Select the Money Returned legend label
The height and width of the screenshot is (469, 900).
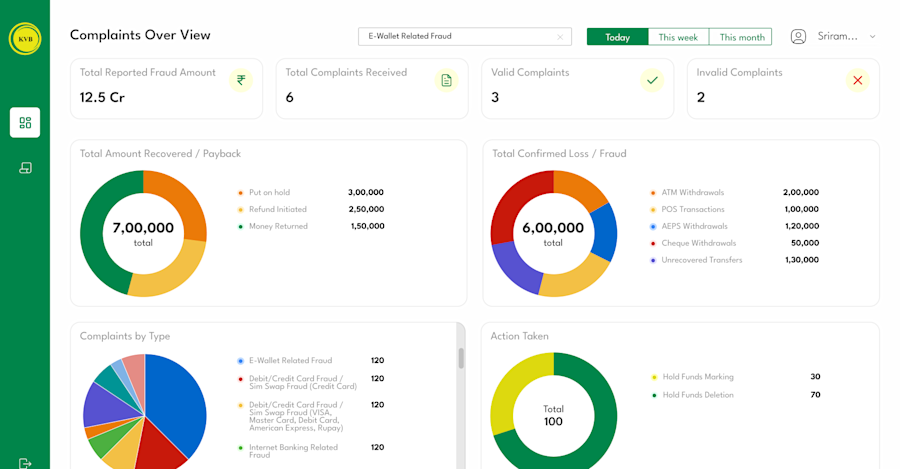pyautogui.click(x=278, y=226)
